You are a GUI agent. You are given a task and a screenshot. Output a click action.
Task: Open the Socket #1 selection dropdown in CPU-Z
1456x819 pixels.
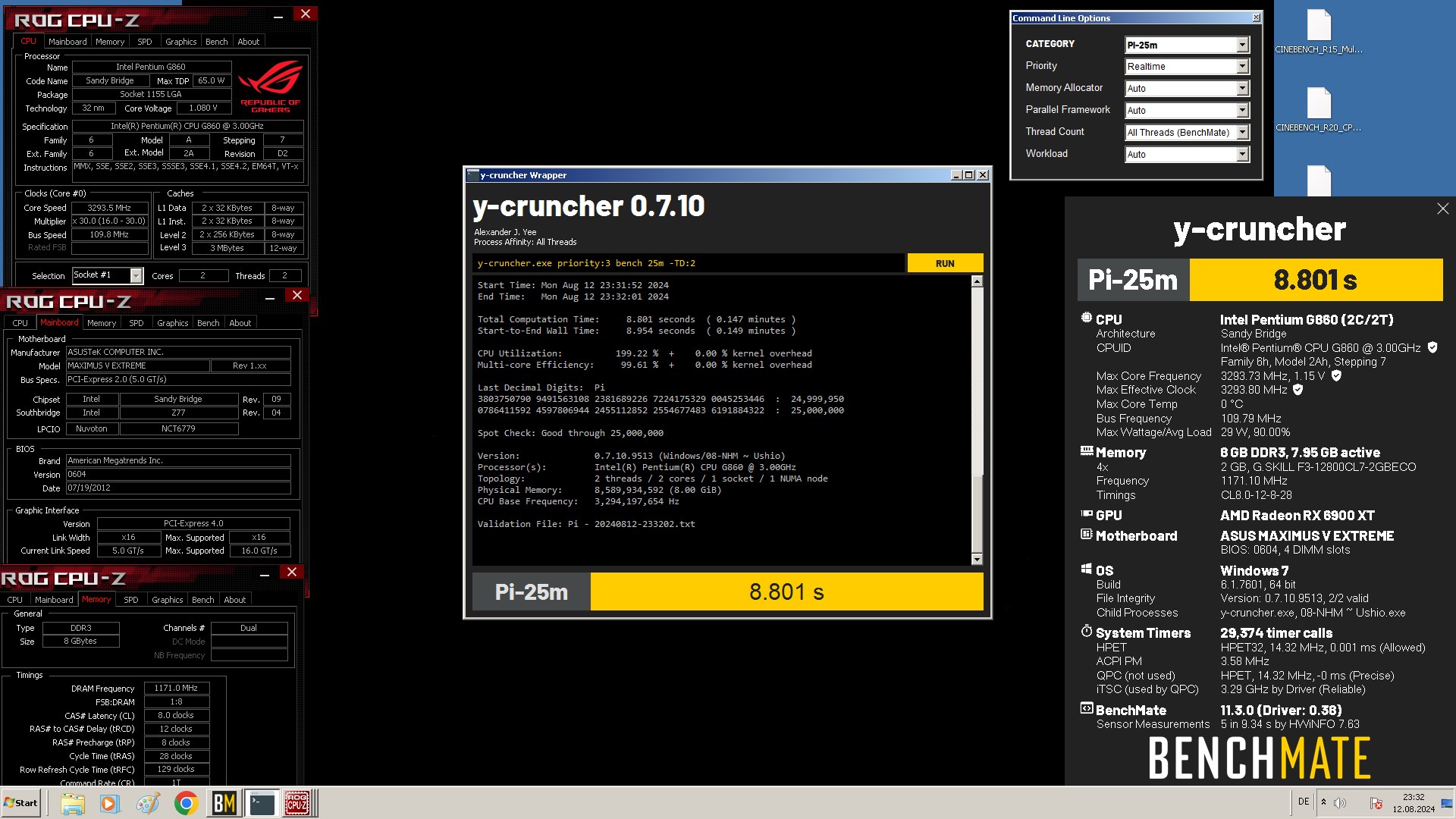[x=107, y=275]
